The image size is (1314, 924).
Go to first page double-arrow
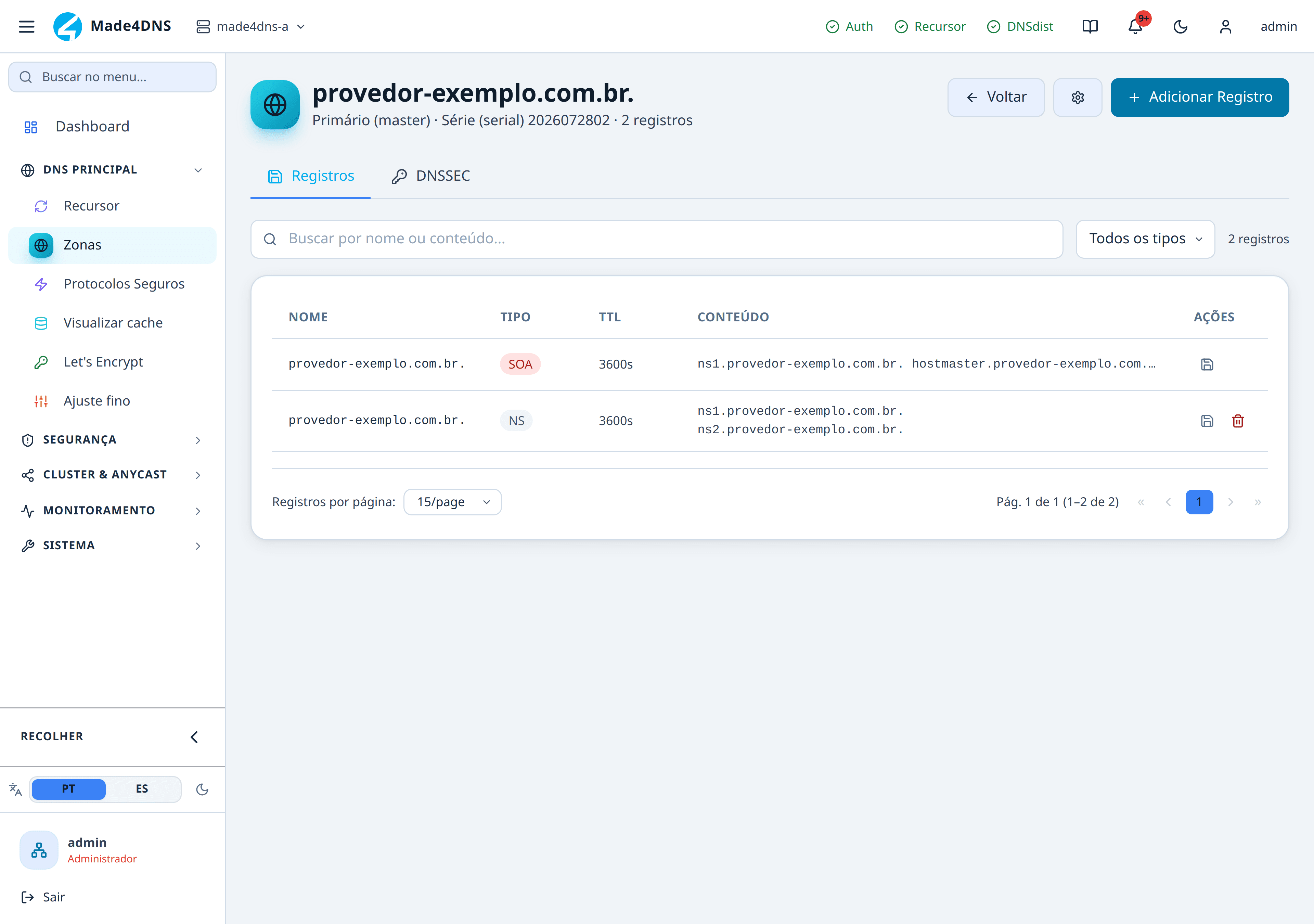1141,502
